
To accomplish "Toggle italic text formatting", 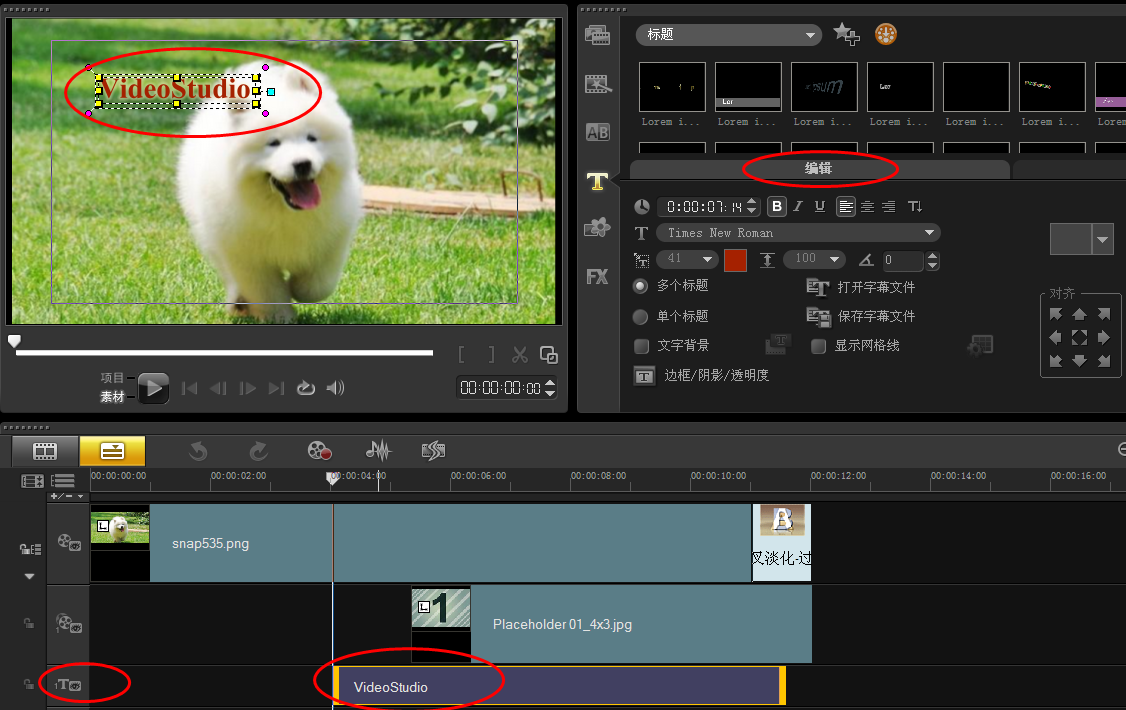I will tap(798, 207).
